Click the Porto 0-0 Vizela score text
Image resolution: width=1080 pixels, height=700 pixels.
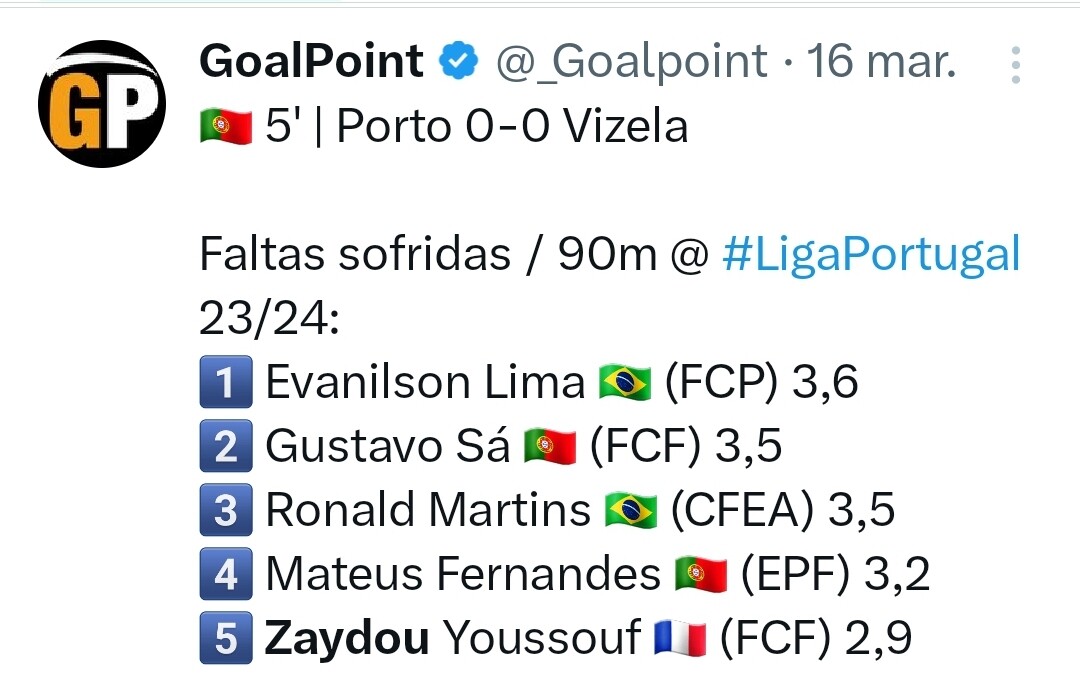click(x=512, y=127)
